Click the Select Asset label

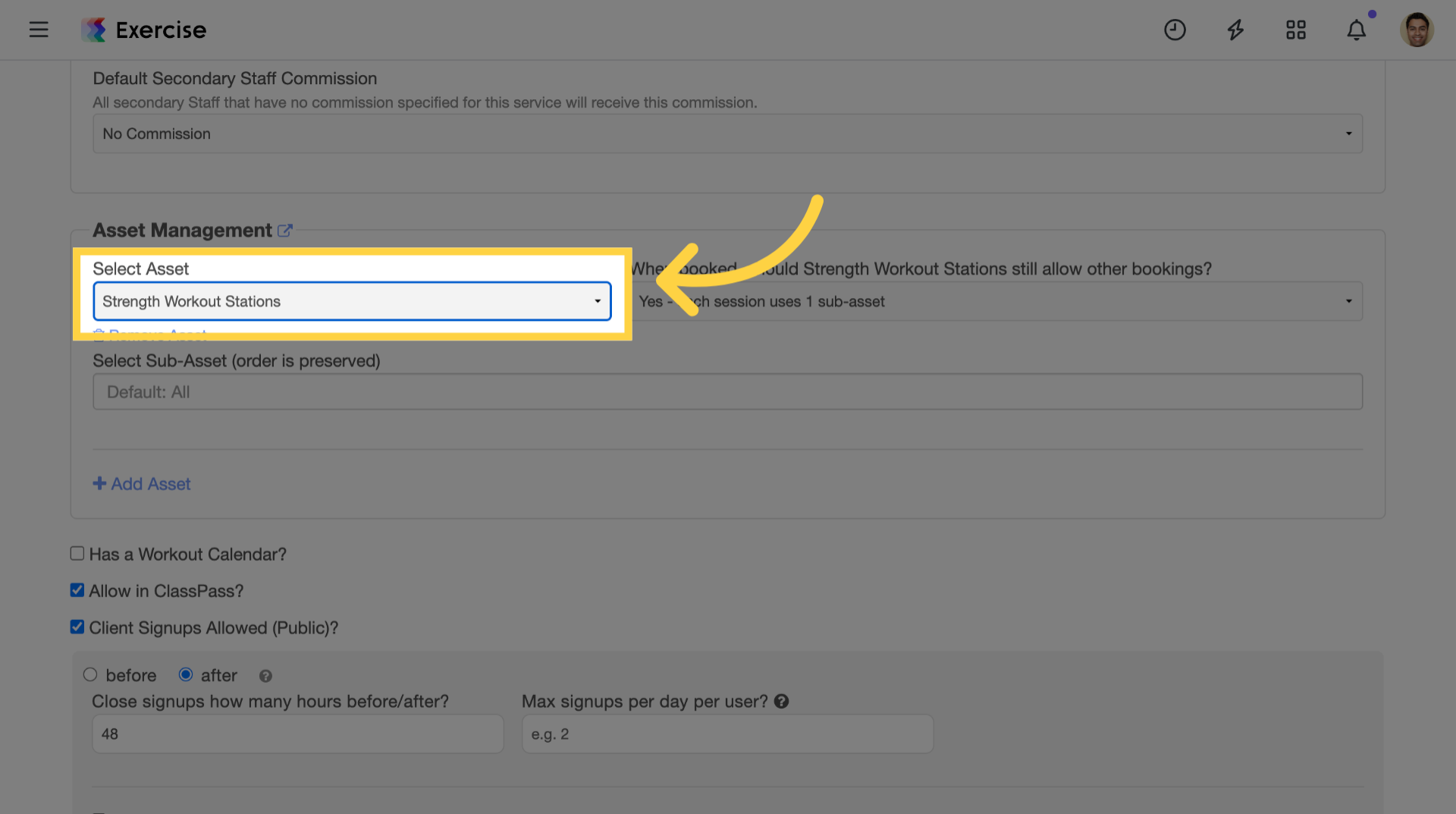[140, 269]
